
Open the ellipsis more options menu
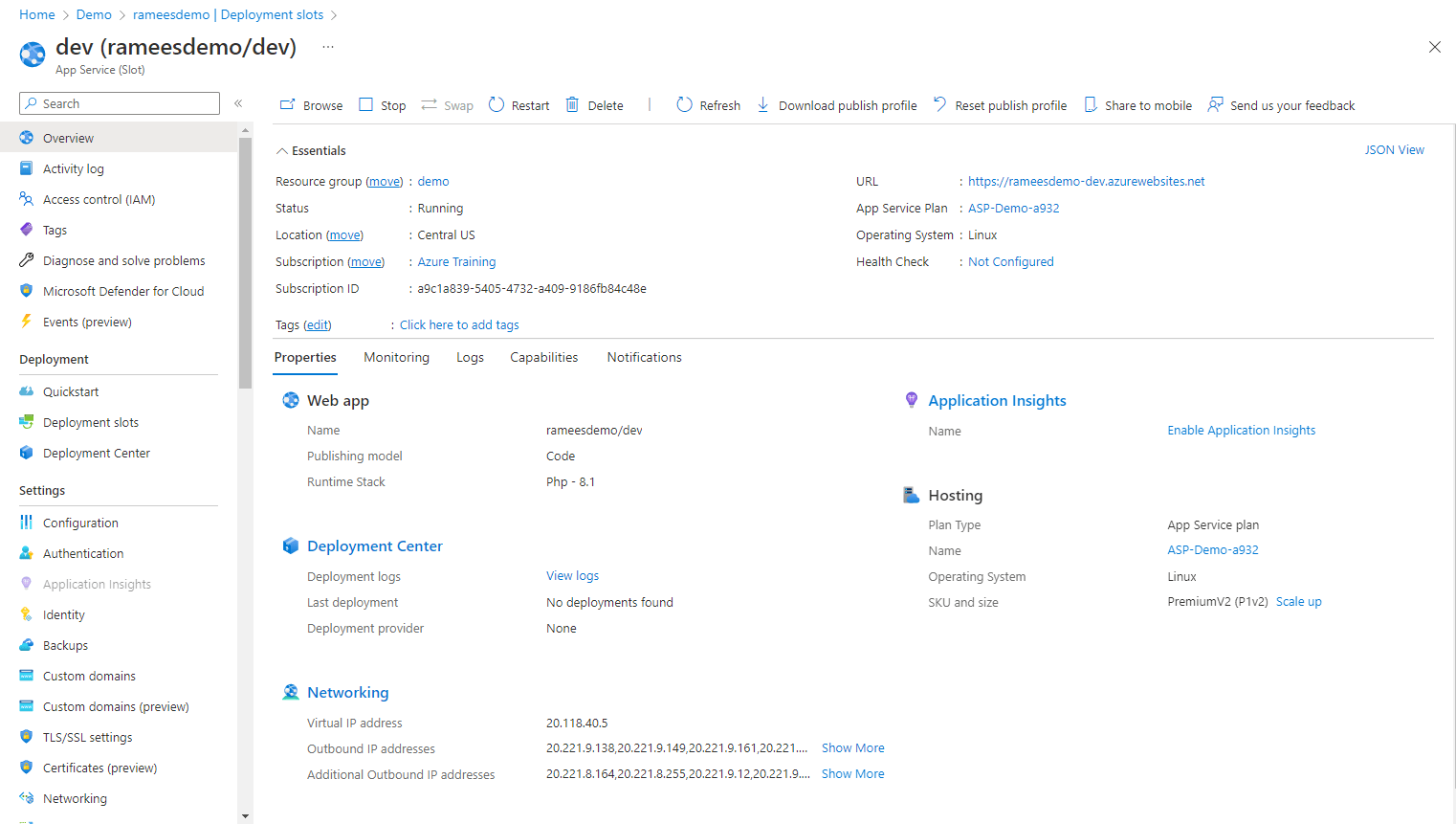pos(328,47)
